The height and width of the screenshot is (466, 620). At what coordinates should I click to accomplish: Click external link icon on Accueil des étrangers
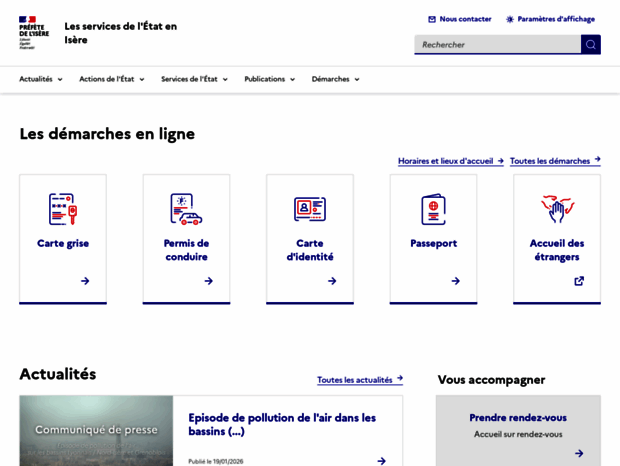tap(579, 281)
